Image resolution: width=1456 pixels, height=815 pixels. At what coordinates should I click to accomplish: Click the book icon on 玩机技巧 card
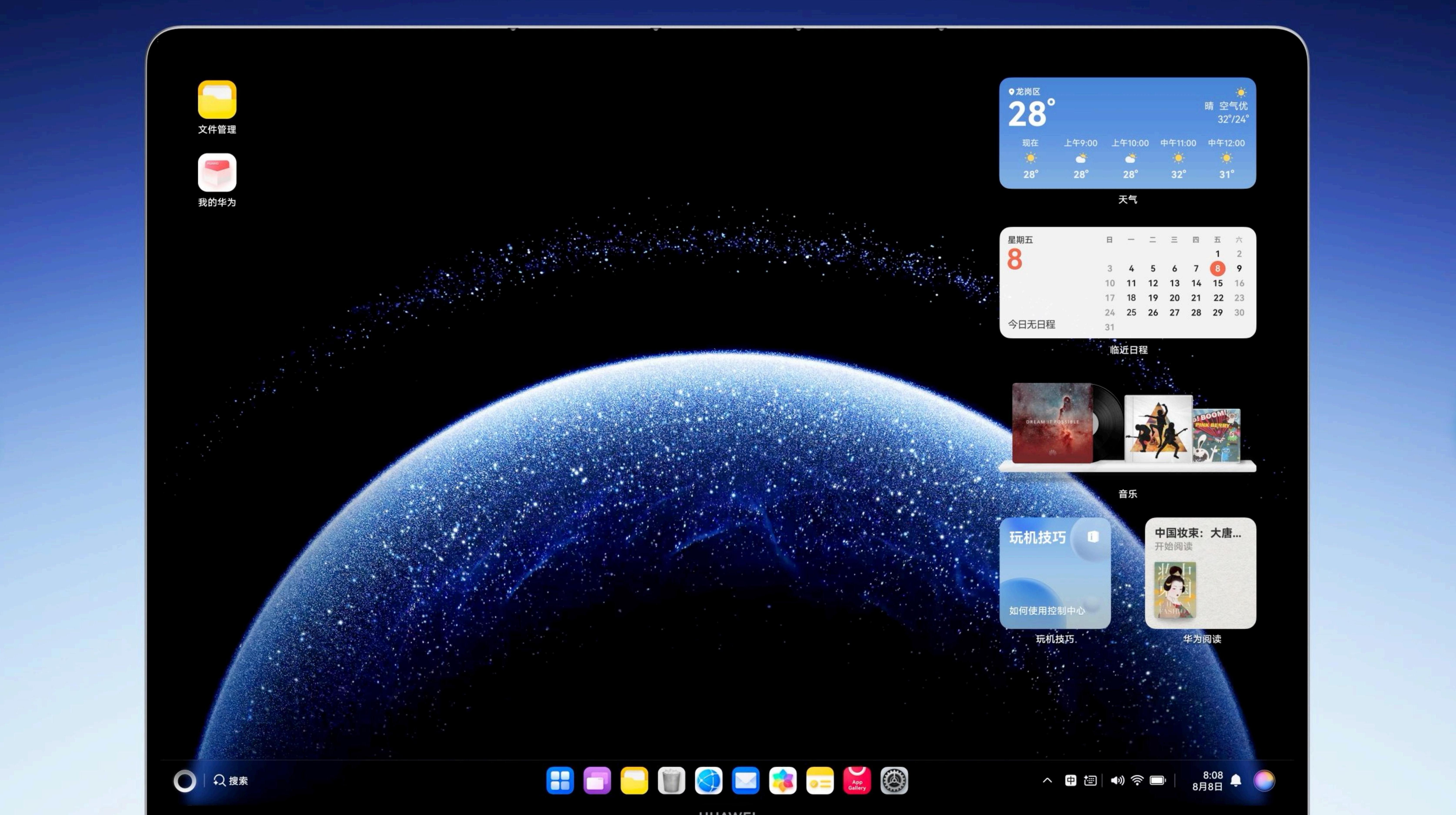coord(1093,537)
